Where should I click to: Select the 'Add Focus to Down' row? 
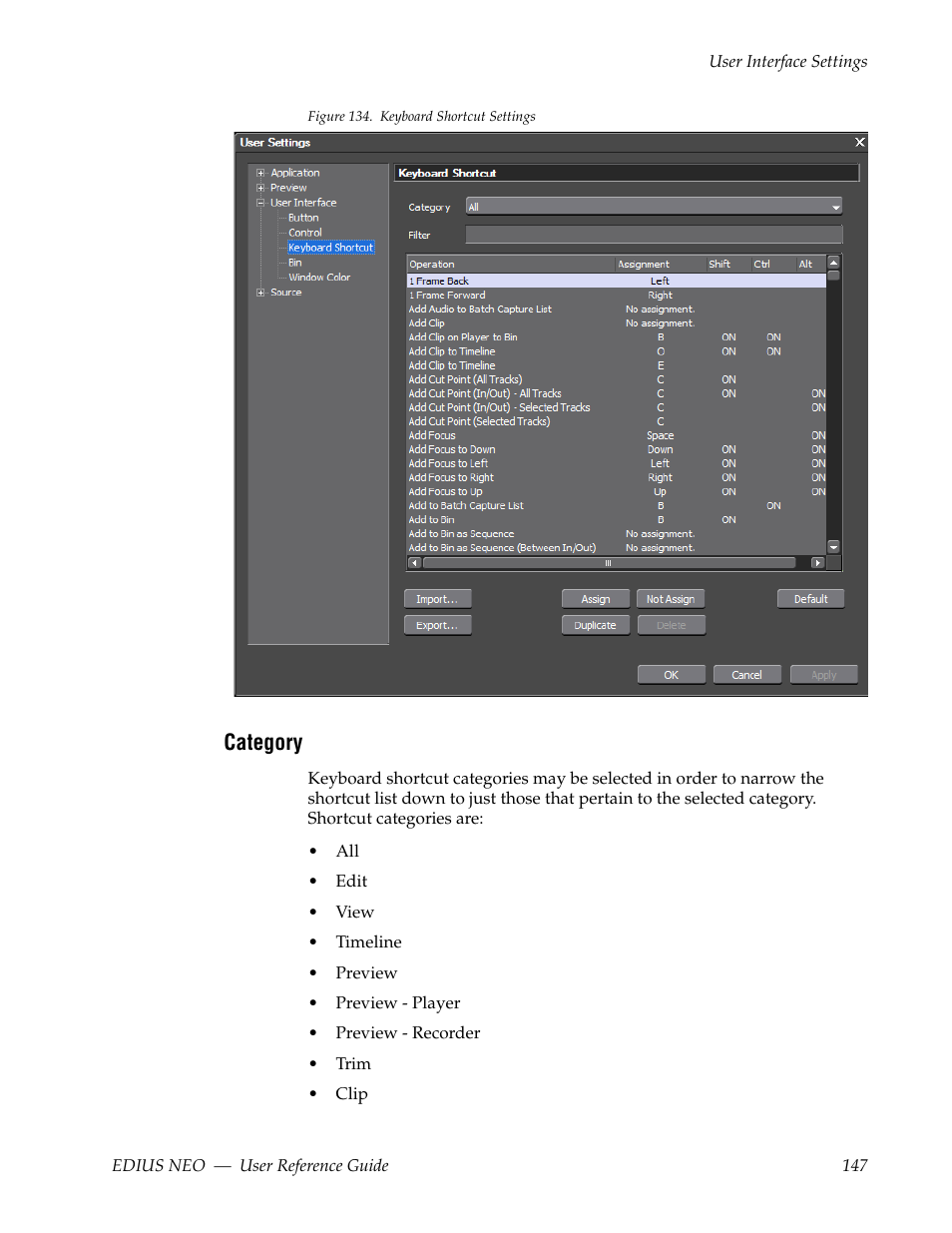click(x=617, y=449)
